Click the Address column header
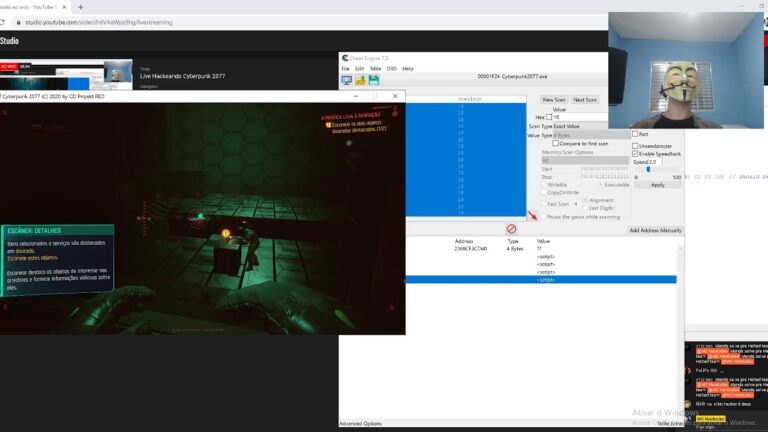Screen dimensions: 768x432 pos(463,241)
